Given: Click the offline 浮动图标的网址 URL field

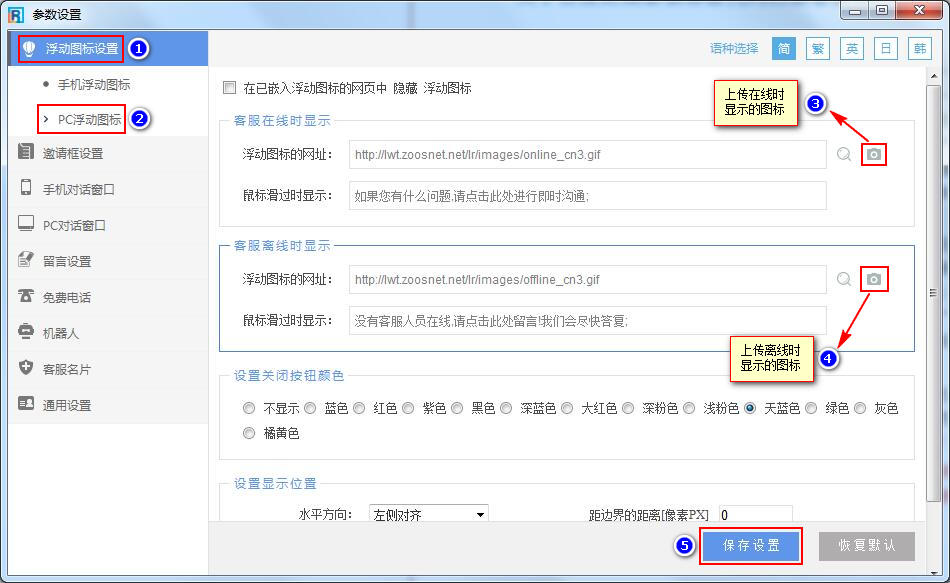Looking at the screenshot, I should 587,279.
